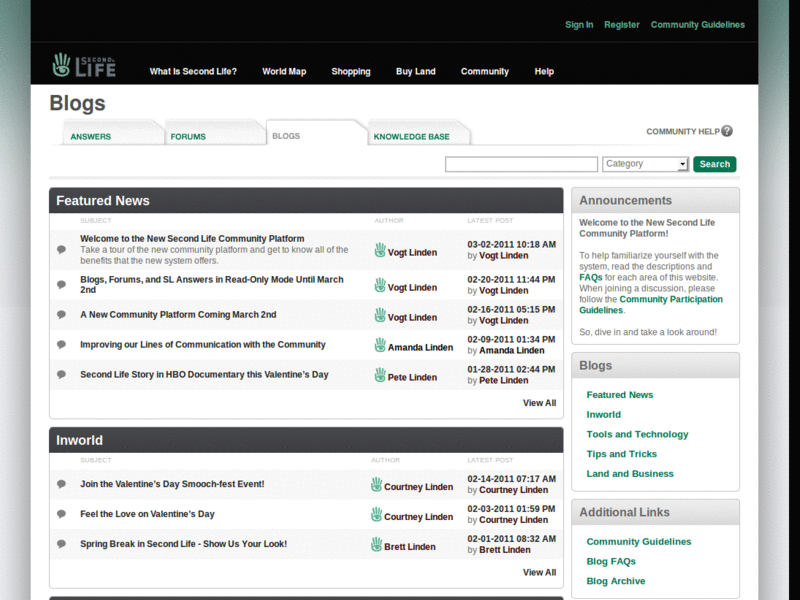The image size is (800, 600).
Task: Click Brett Linden in latest post column
Action: (505, 550)
